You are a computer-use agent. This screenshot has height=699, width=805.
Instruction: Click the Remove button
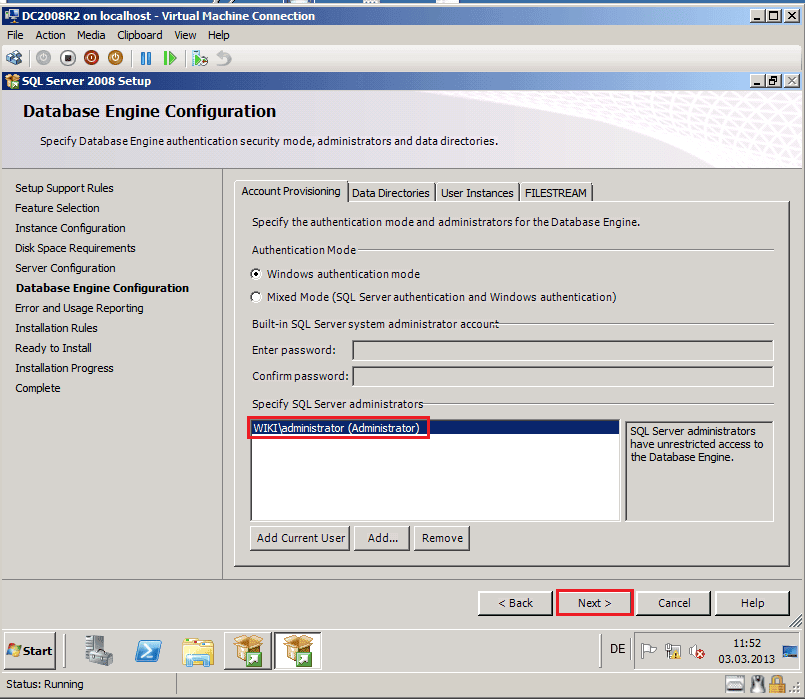[442, 538]
